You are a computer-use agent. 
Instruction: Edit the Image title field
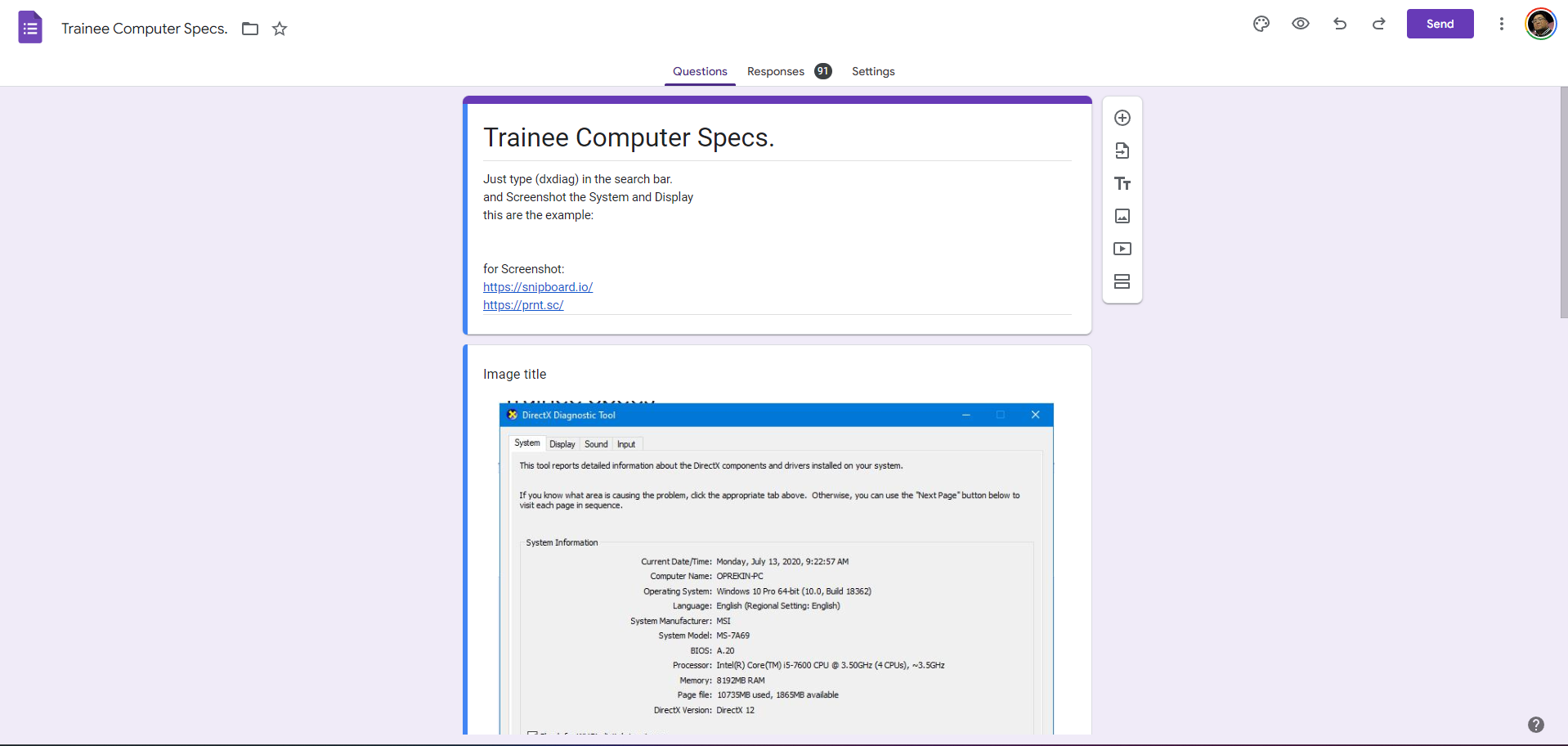tap(515, 375)
